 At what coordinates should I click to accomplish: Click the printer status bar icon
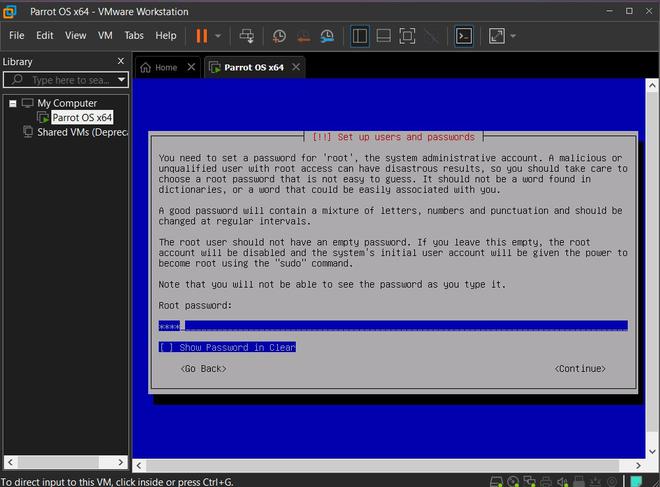pyautogui.click(x=546, y=482)
